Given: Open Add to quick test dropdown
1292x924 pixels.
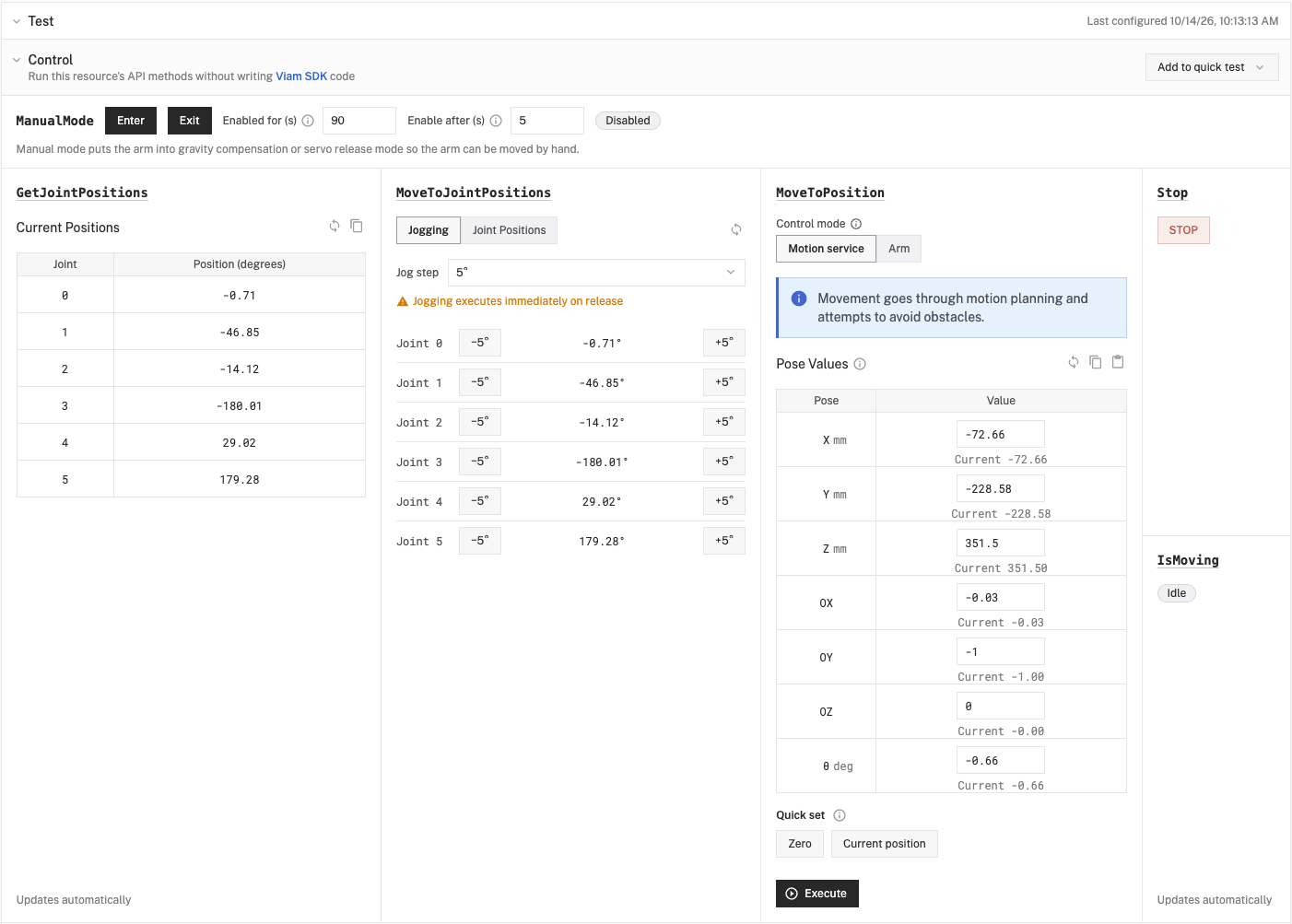Looking at the screenshot, I should click(1212, 67).
